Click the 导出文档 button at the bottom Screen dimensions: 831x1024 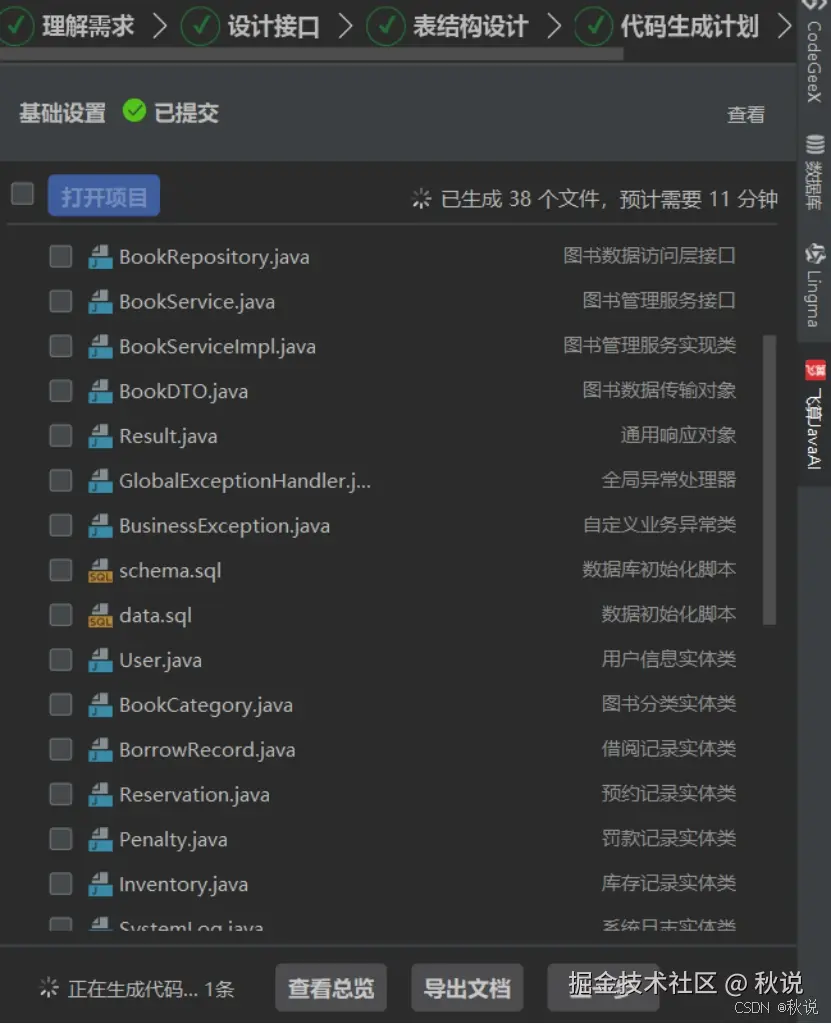pos(468,987)
